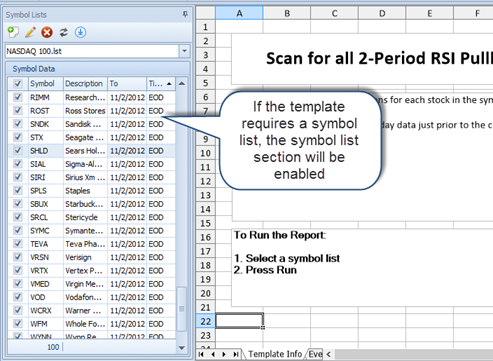Select the active cell A22

pyautogui.click(x=239, y=321)
